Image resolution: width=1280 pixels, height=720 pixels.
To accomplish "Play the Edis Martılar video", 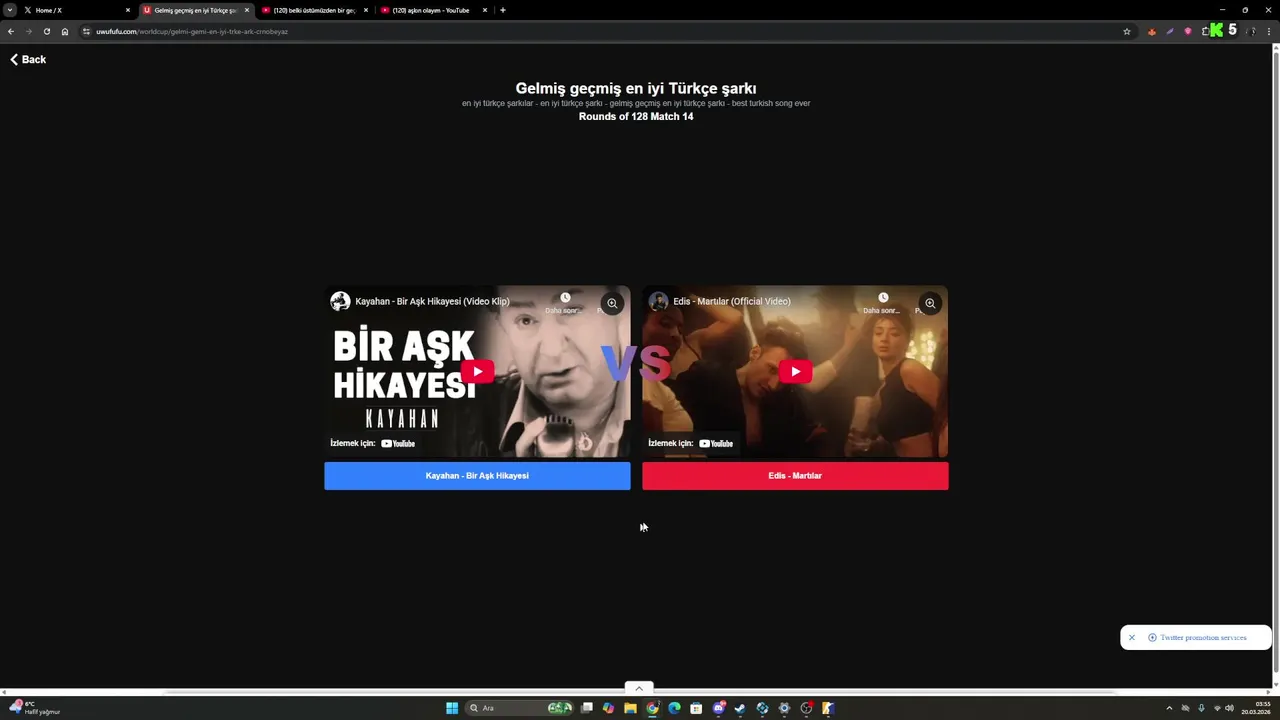I will pyautogui.click(x=795, y=372).
